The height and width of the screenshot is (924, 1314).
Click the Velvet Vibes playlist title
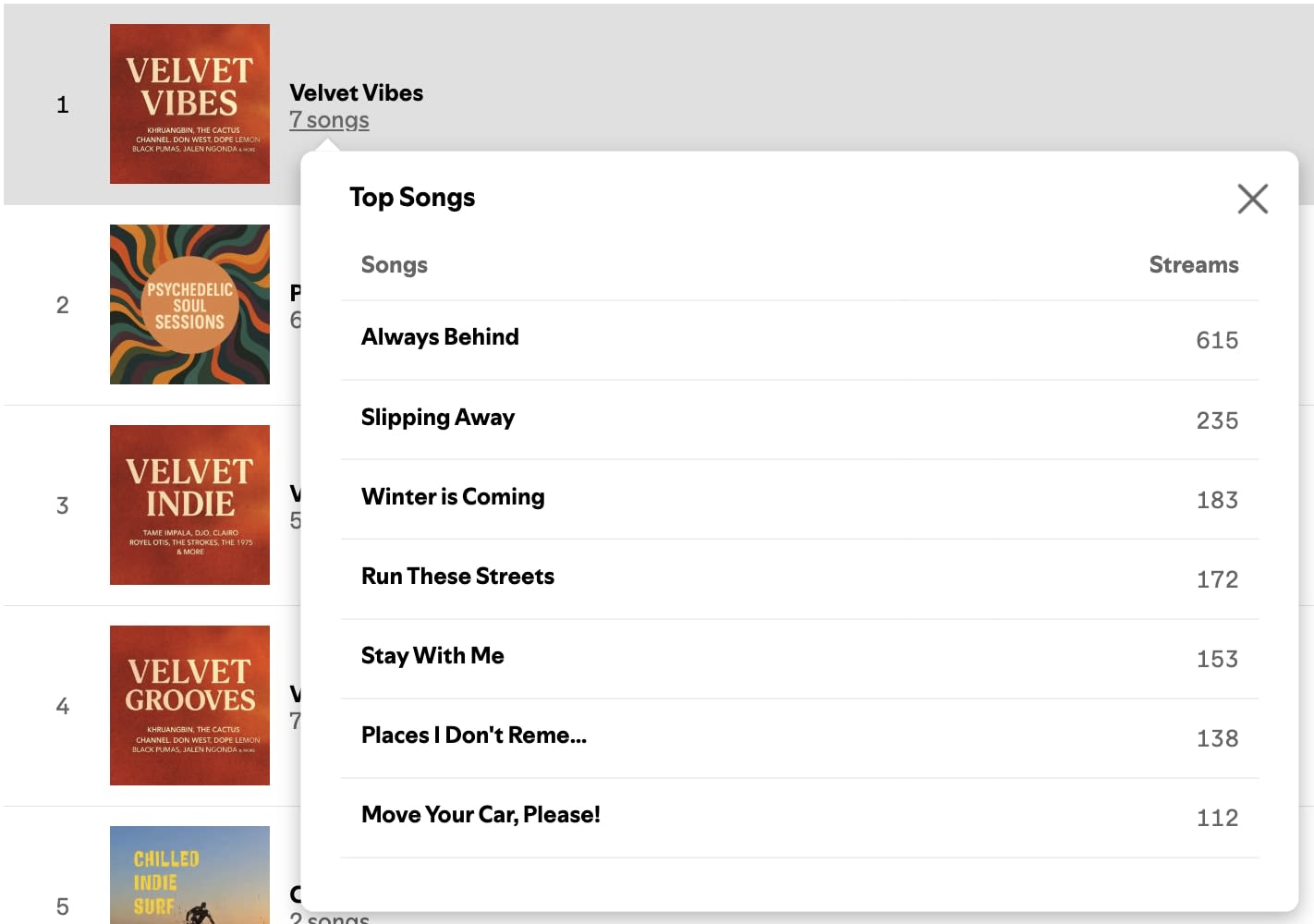click(x=356, y=92)
